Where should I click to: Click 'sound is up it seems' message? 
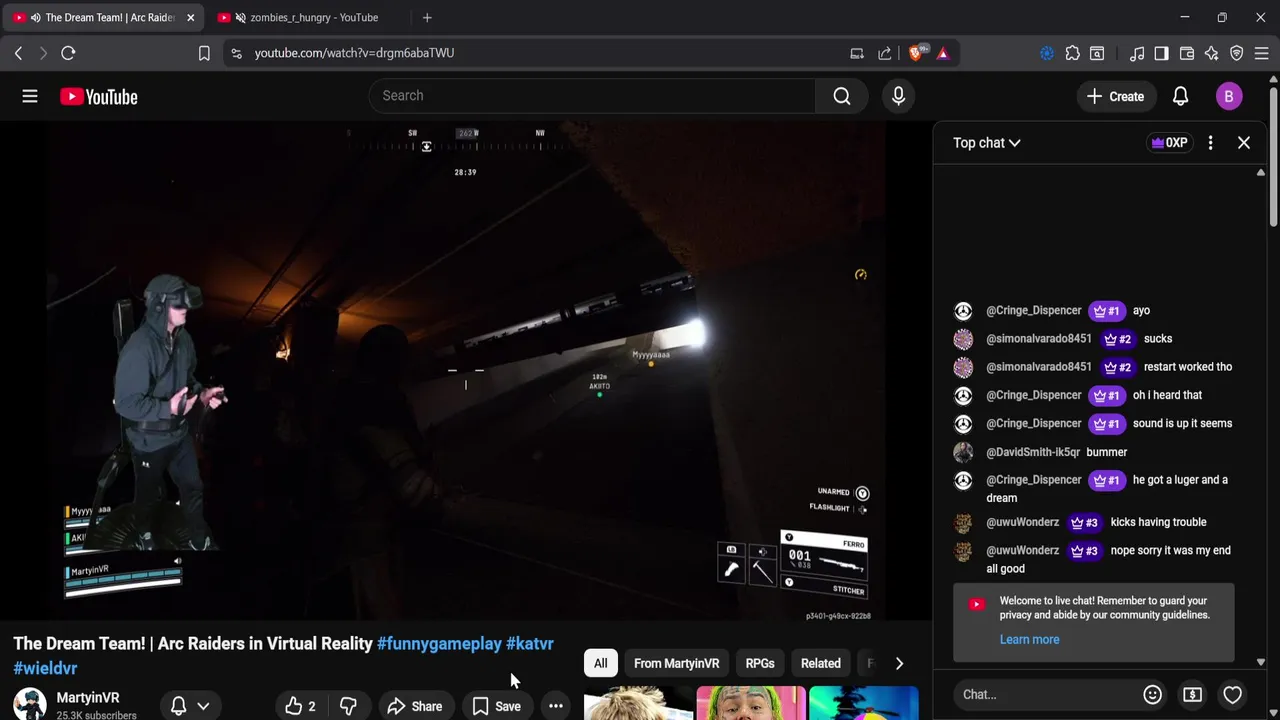tap(1182, 423)
